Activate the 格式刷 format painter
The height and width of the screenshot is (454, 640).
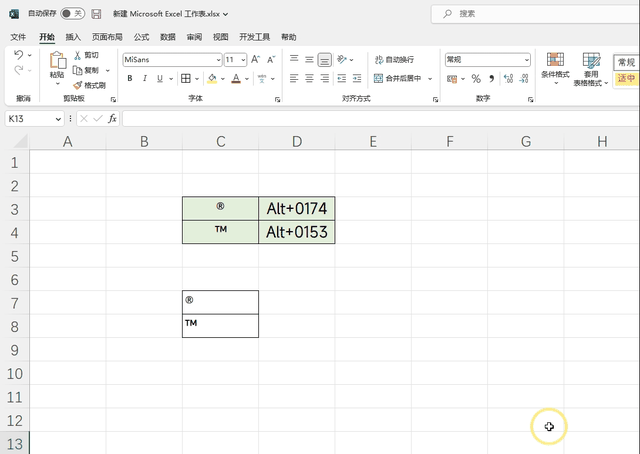tap(89, 85)
